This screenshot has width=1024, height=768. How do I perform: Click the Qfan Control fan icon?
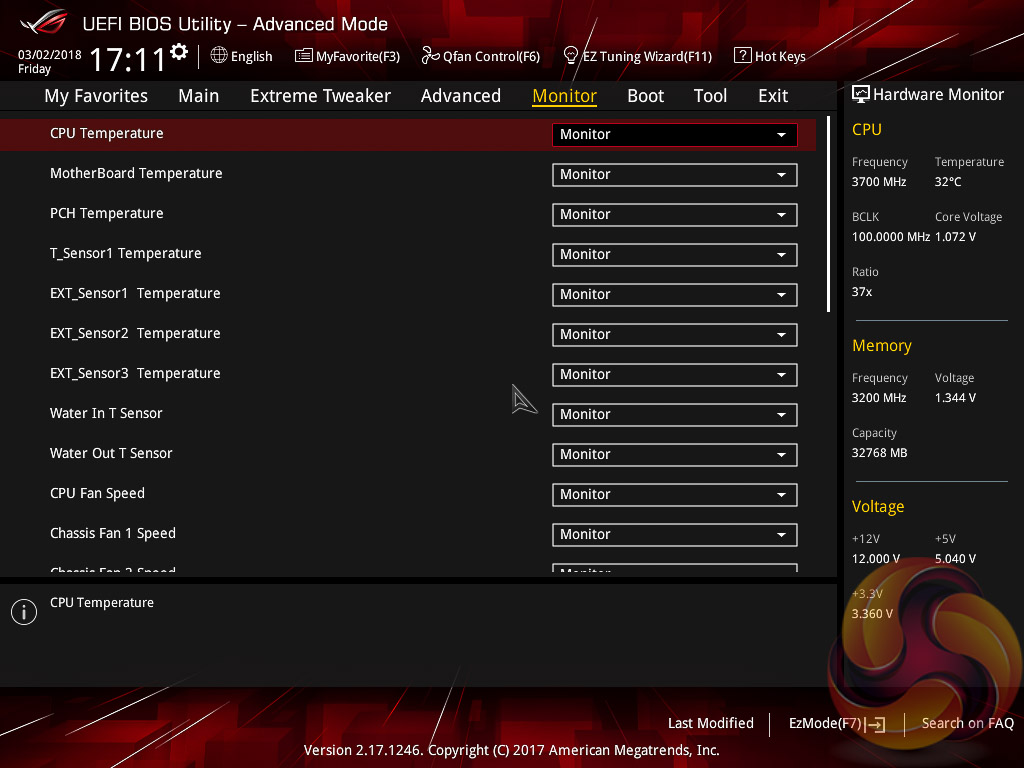point(430,56)
